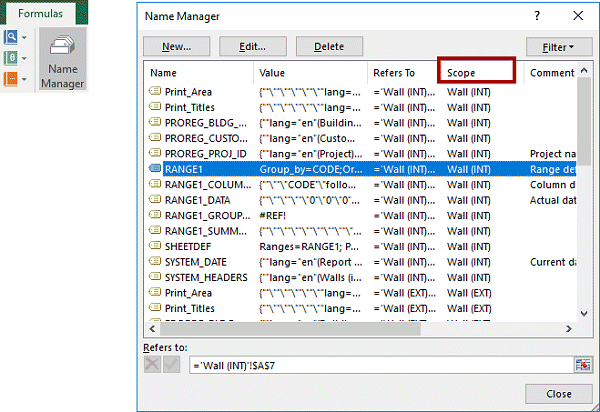Expand dropdown arrow beside blue lookup icon
This screenshot has height=412, width=600.
[x=23, y=38]
